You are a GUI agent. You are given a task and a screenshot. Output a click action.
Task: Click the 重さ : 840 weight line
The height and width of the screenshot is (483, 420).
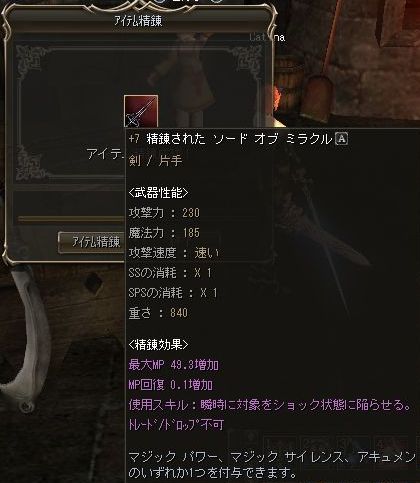coord(158,313)
